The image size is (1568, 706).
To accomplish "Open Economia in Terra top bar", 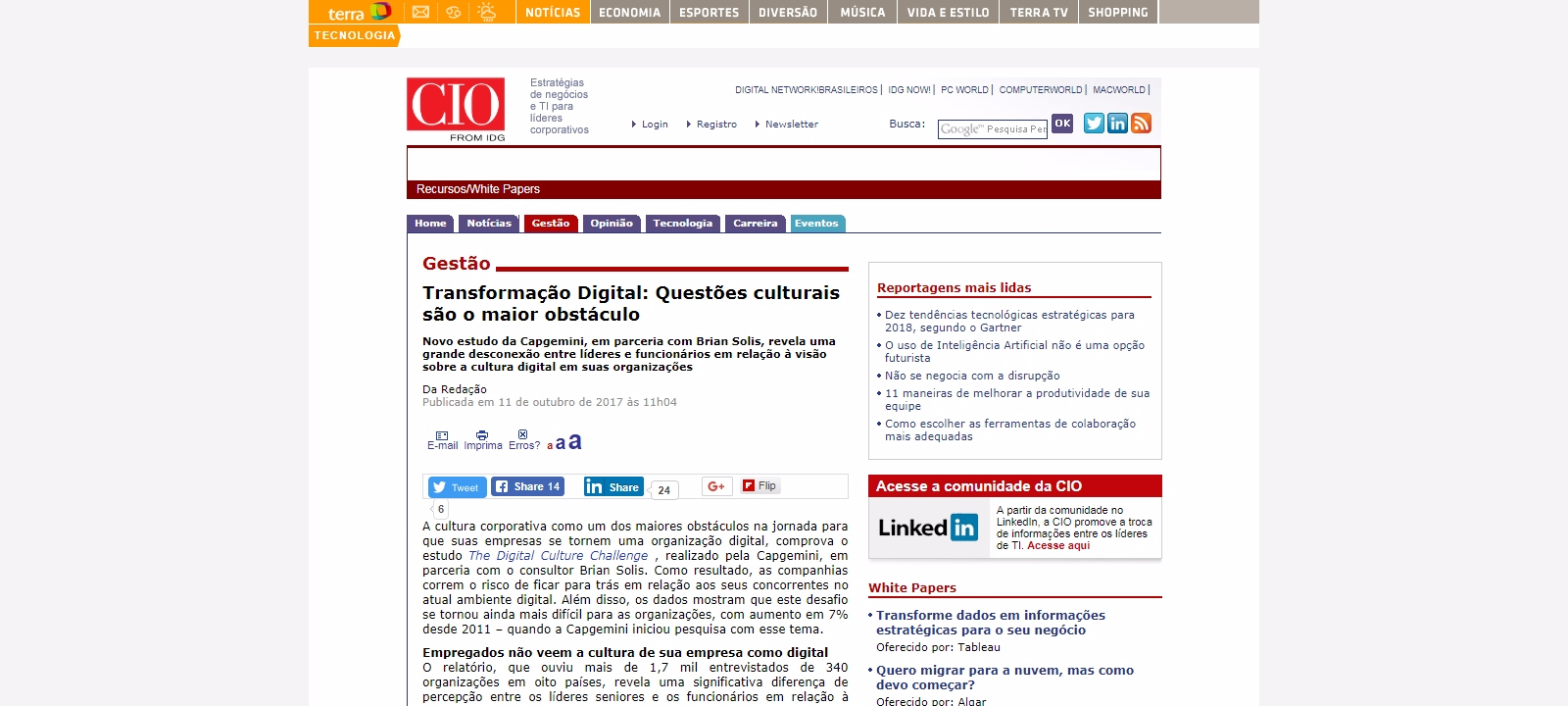I will tap(630, 12).
